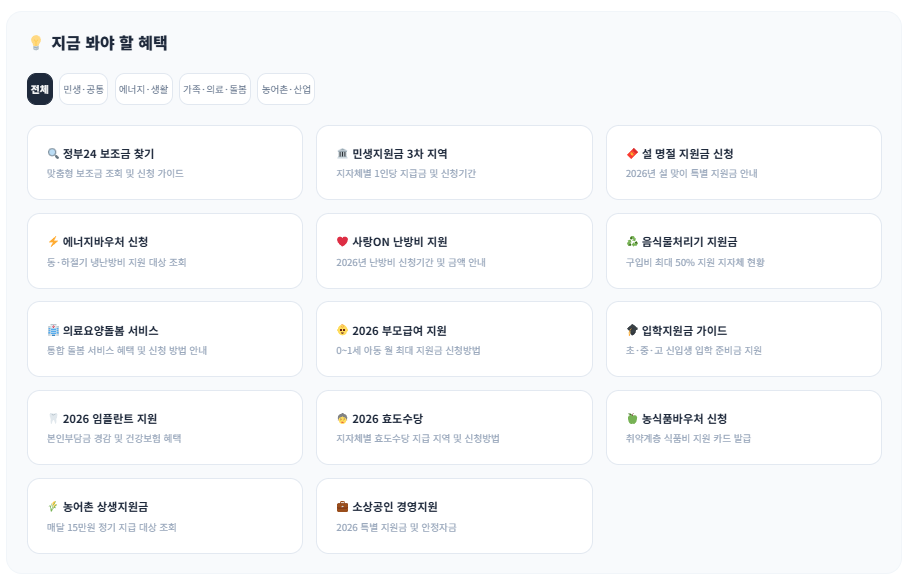Show the 가족·의료·돌봄 category
The image size is (914, 583).
[215, 89]
